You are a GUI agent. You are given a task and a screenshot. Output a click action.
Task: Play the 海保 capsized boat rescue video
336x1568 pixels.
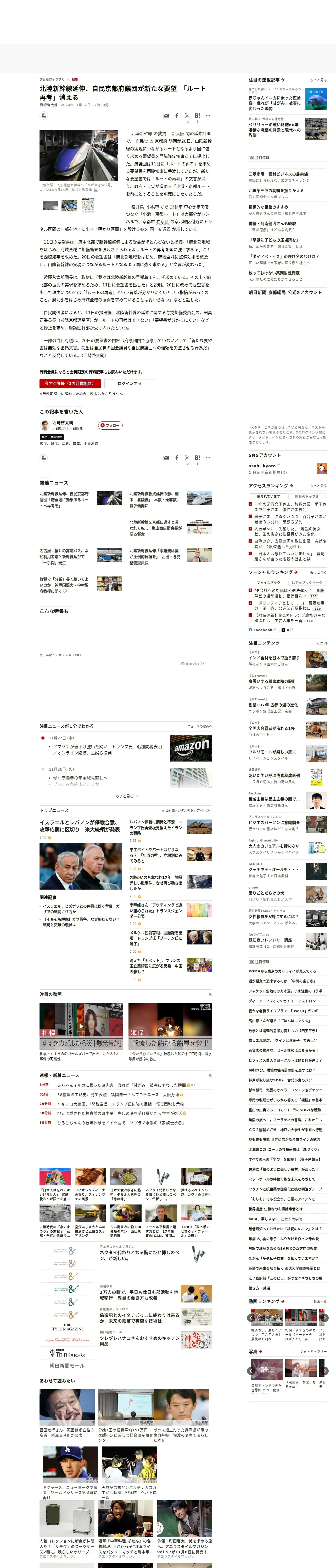point(170,1026)
